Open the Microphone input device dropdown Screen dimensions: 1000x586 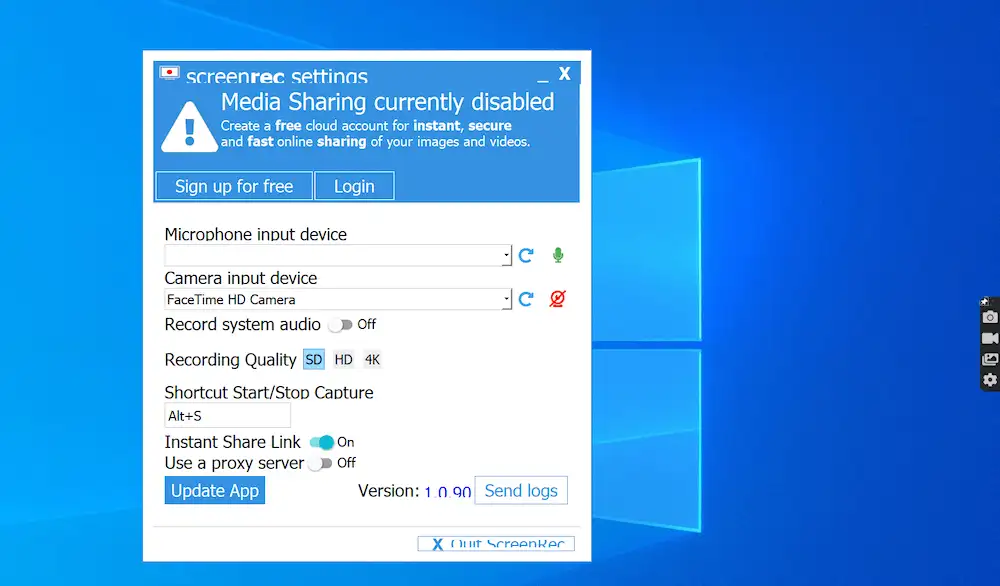coord(338,256)
